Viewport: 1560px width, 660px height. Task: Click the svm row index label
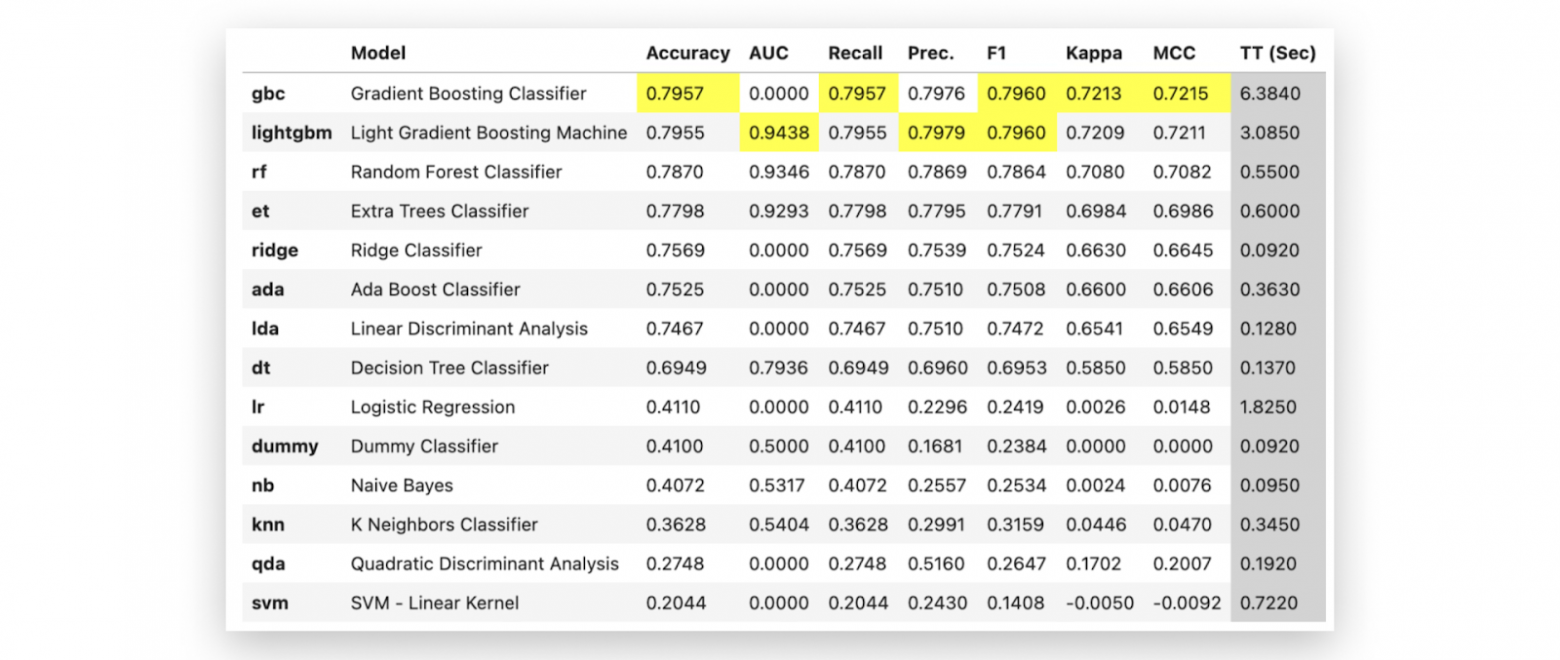(x=269, y=603)
